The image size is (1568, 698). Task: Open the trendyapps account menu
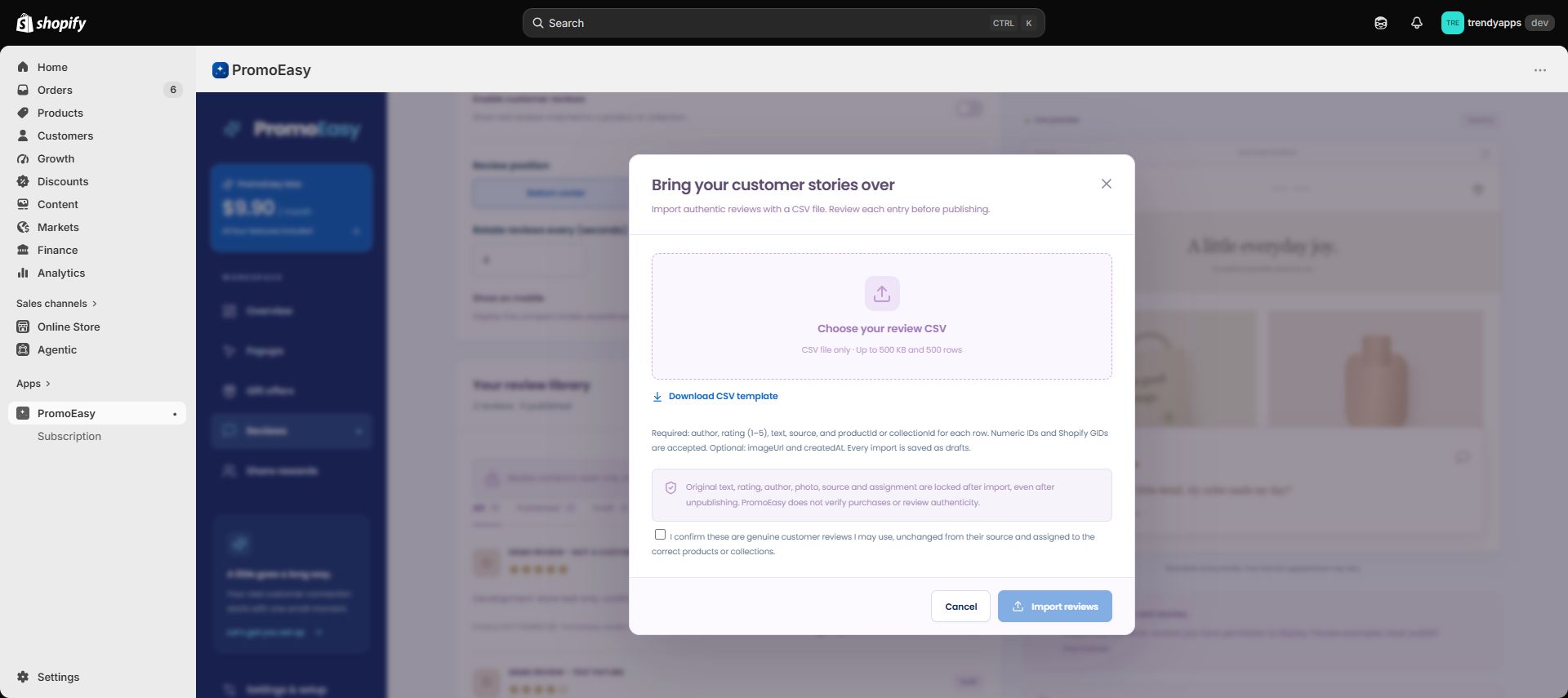(1497, 23)
